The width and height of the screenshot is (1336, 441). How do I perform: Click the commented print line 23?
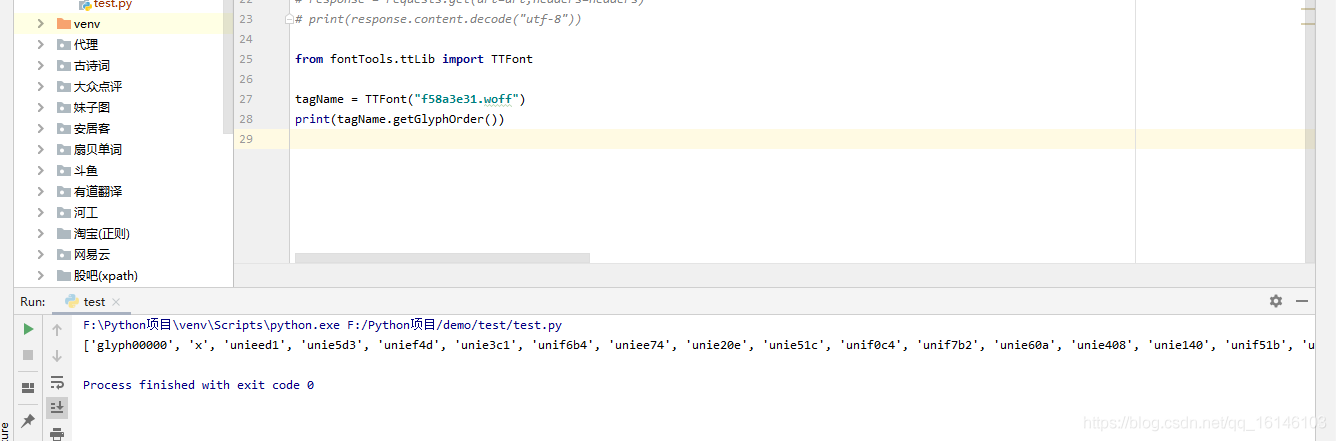tap(438, 19)
